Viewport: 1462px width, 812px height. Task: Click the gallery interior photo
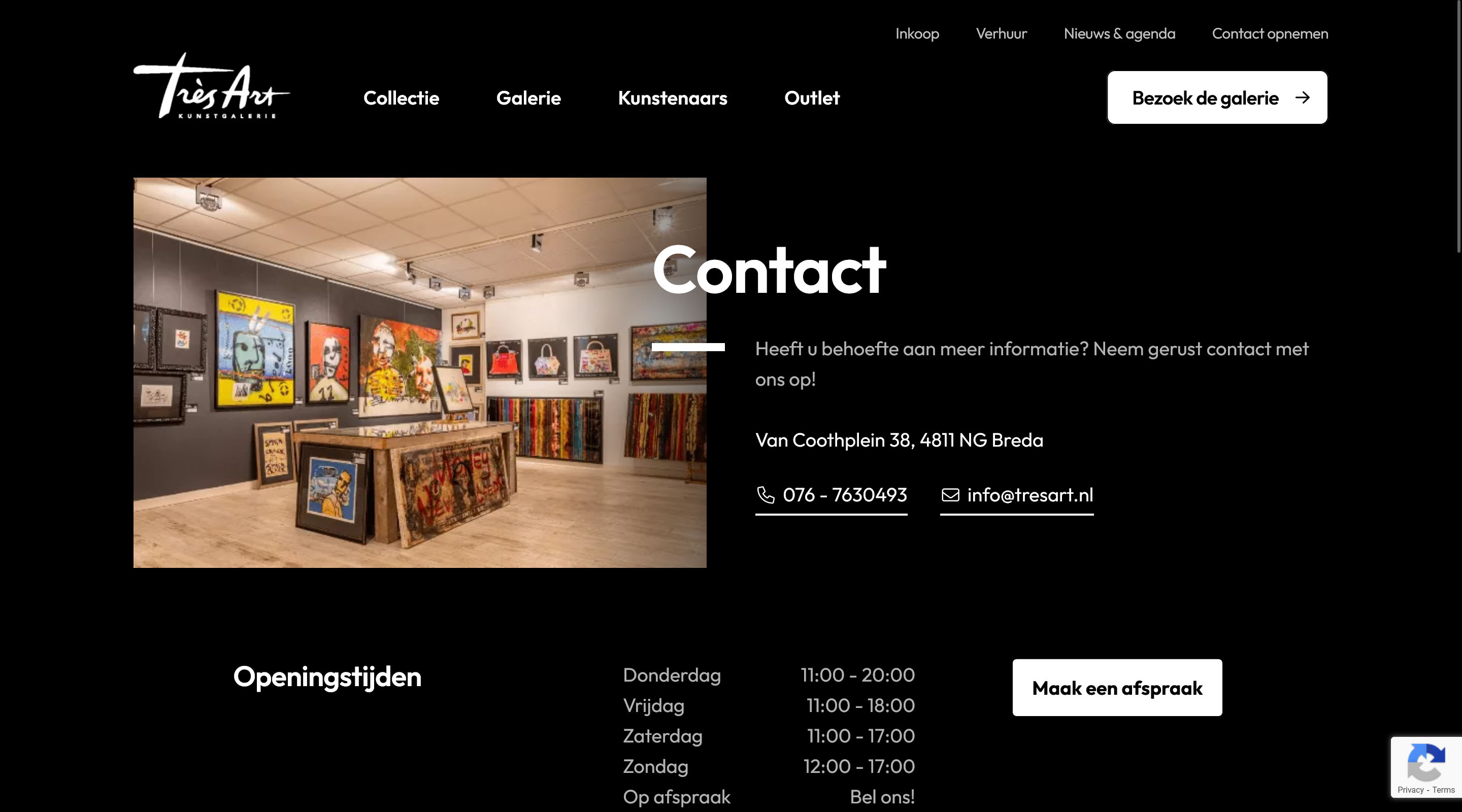point(420,373)
